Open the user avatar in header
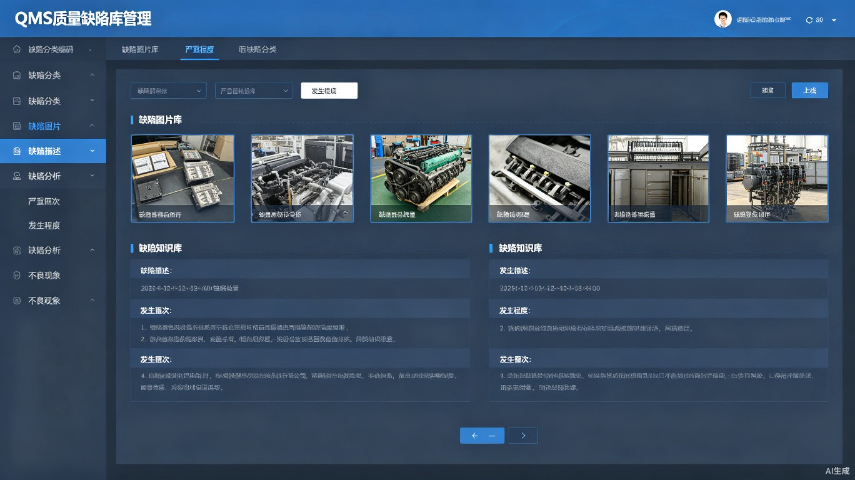 (x=723, y=19)
